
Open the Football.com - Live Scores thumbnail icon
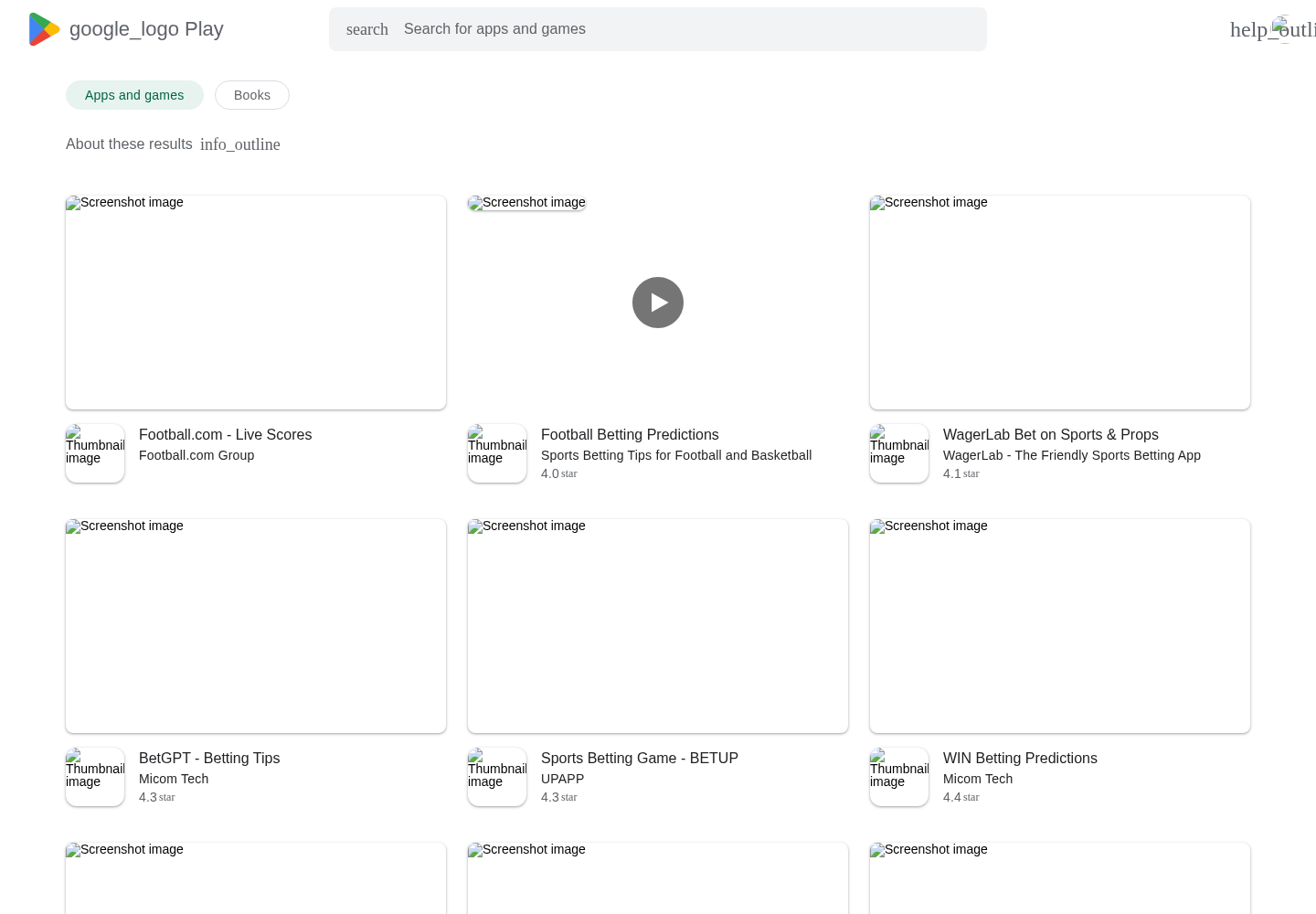(x=95, y=453)
